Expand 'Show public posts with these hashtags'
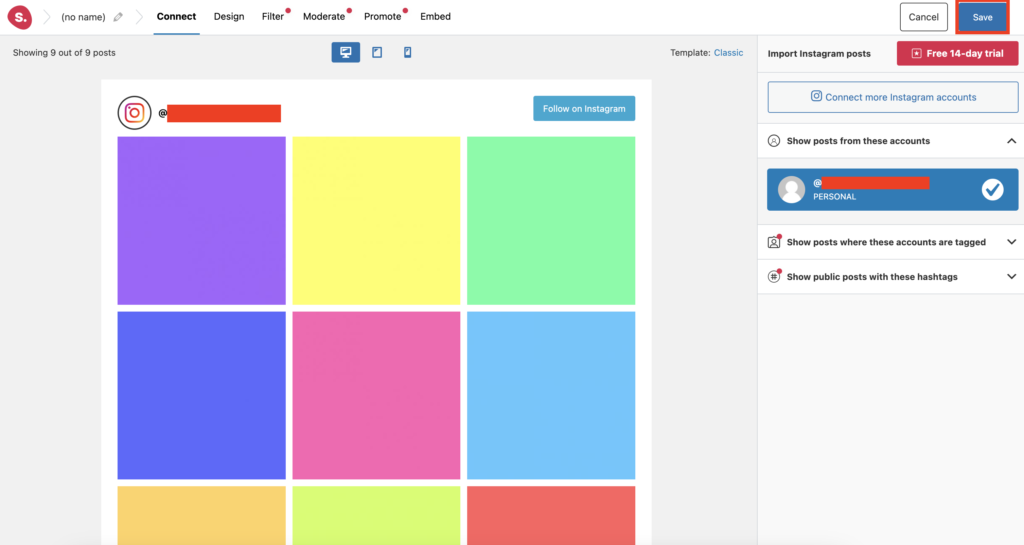Screen dimensions: 1024x545 1011,277
